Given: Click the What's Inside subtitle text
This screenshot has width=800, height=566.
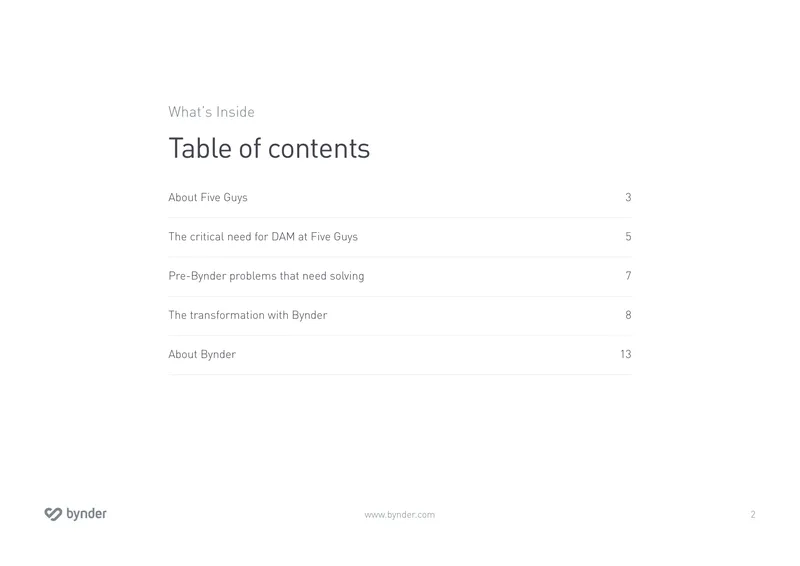Looking at the screenshot, I should coord(211,112).
